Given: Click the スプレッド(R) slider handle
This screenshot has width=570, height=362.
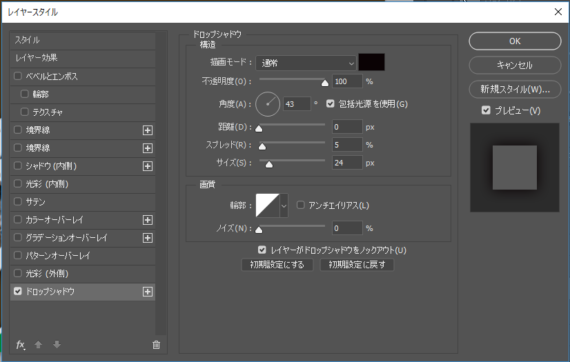Looking at the screenshot, I should (x=262, y=147).
